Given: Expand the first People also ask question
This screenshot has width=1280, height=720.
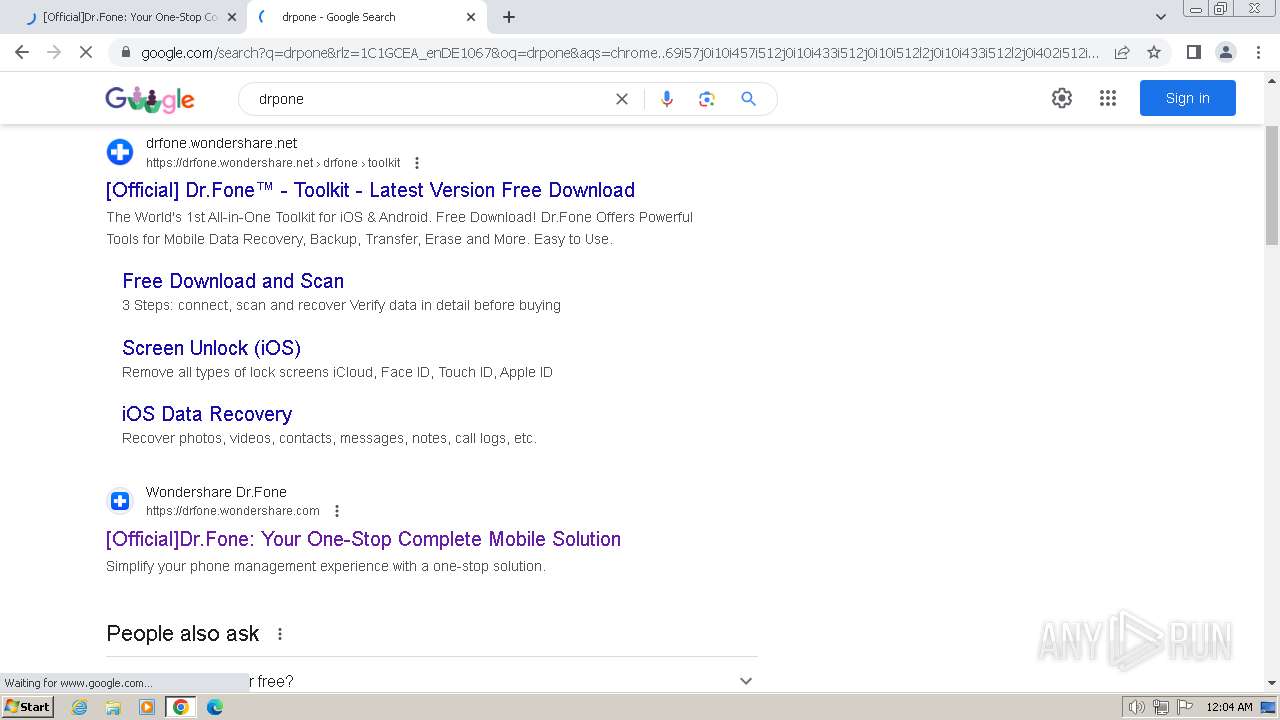Looking at the screenshot, I should pyautogui.click(x=432, y=681).
